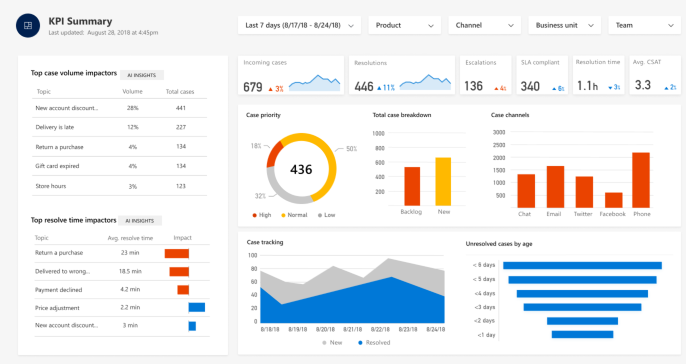The width and height of the screenshot is (686, 364).
Task: Click AI INSIGHTS beside Top case volume impactors
Action: pyautogui.click(x=142, y=75)
